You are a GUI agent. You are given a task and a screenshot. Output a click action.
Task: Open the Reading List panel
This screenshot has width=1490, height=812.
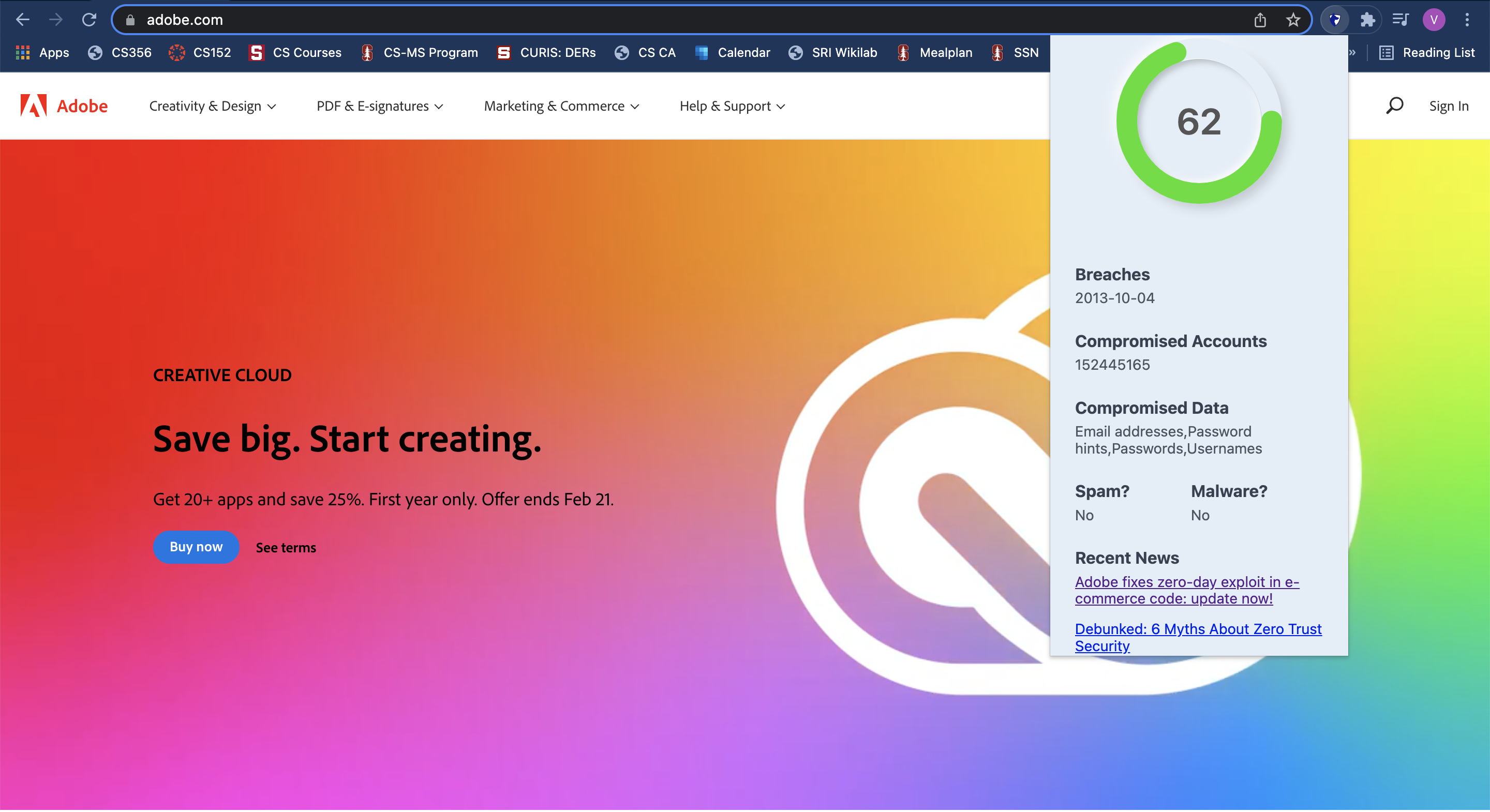coord(1427,53)
